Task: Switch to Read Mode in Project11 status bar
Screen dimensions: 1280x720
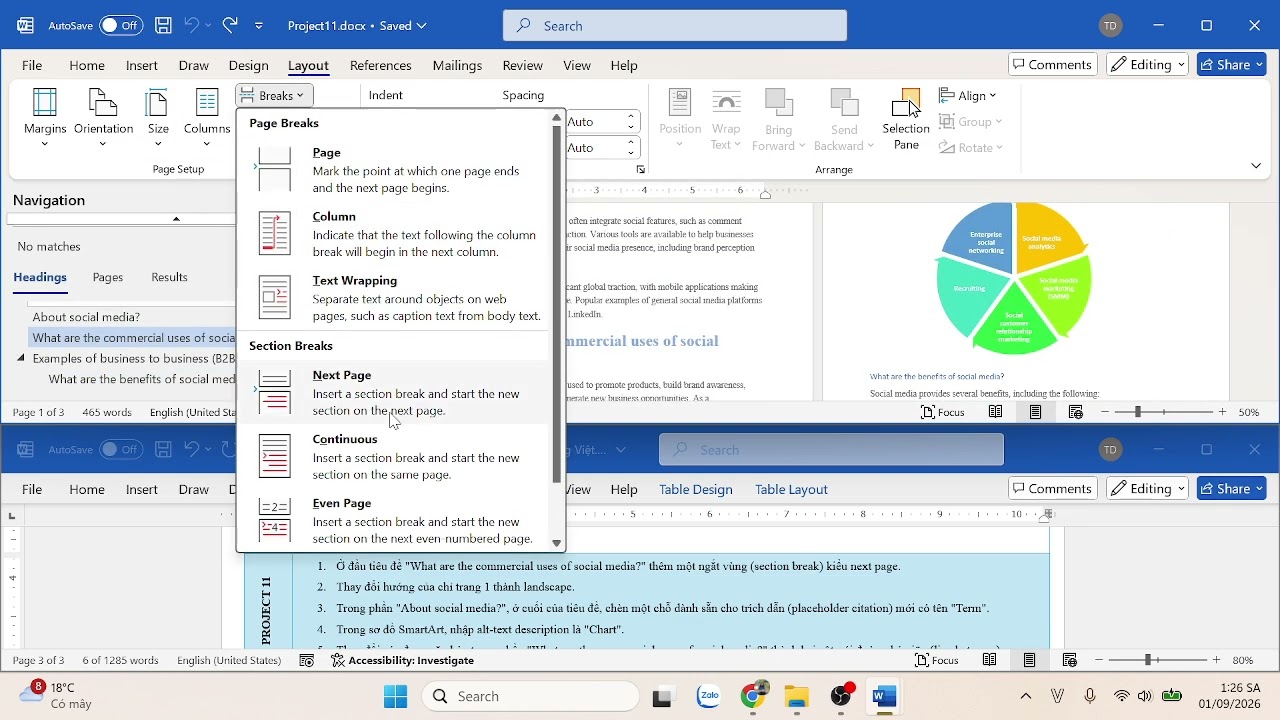Action: pyautogui.click(x=995, y=412)
